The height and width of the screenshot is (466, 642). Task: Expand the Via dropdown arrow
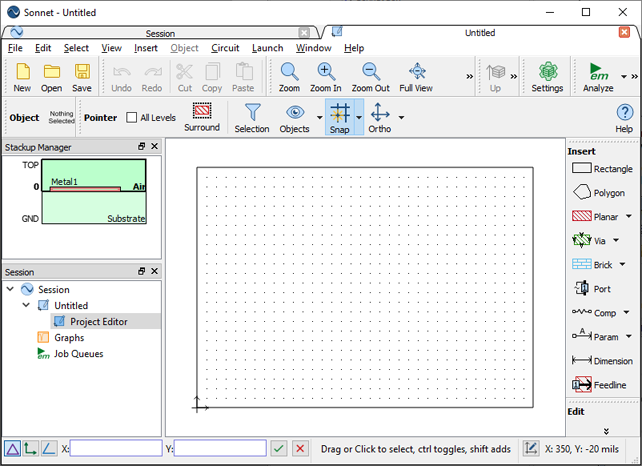click(616, 240)
